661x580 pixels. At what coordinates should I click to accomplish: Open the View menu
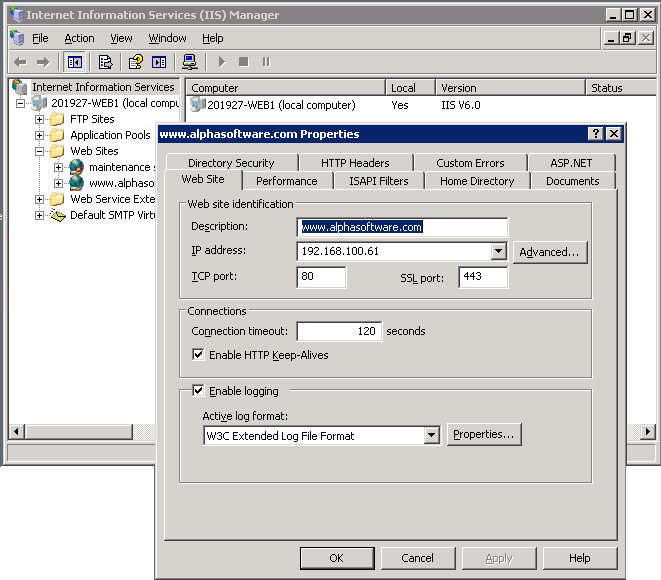(x=121, y=38)
